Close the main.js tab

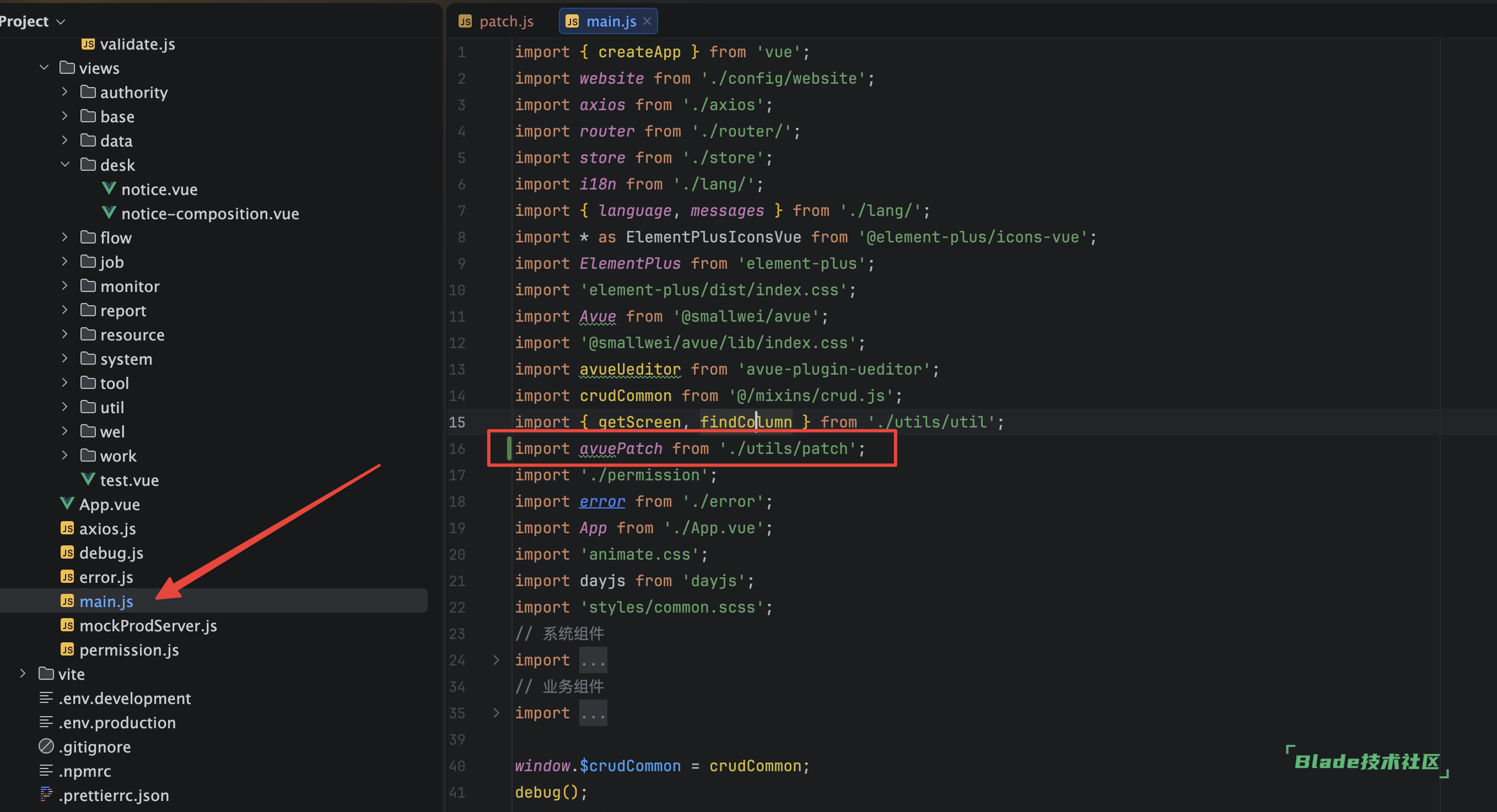click(647, 21)
